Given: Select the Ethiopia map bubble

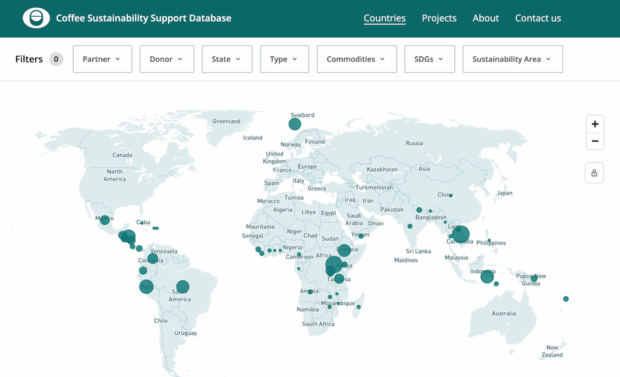Looking at the screenshot, I should pos(344,250).
